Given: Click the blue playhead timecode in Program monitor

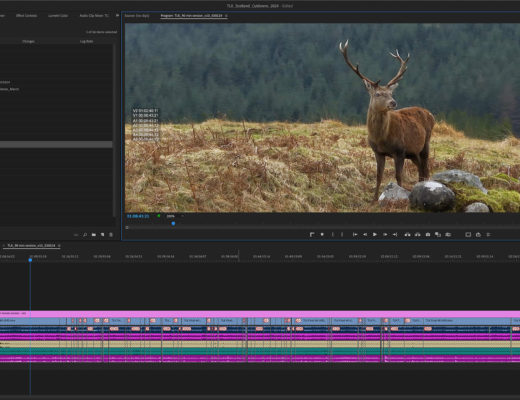Looking at the screenshot, I should coord(138,216).
